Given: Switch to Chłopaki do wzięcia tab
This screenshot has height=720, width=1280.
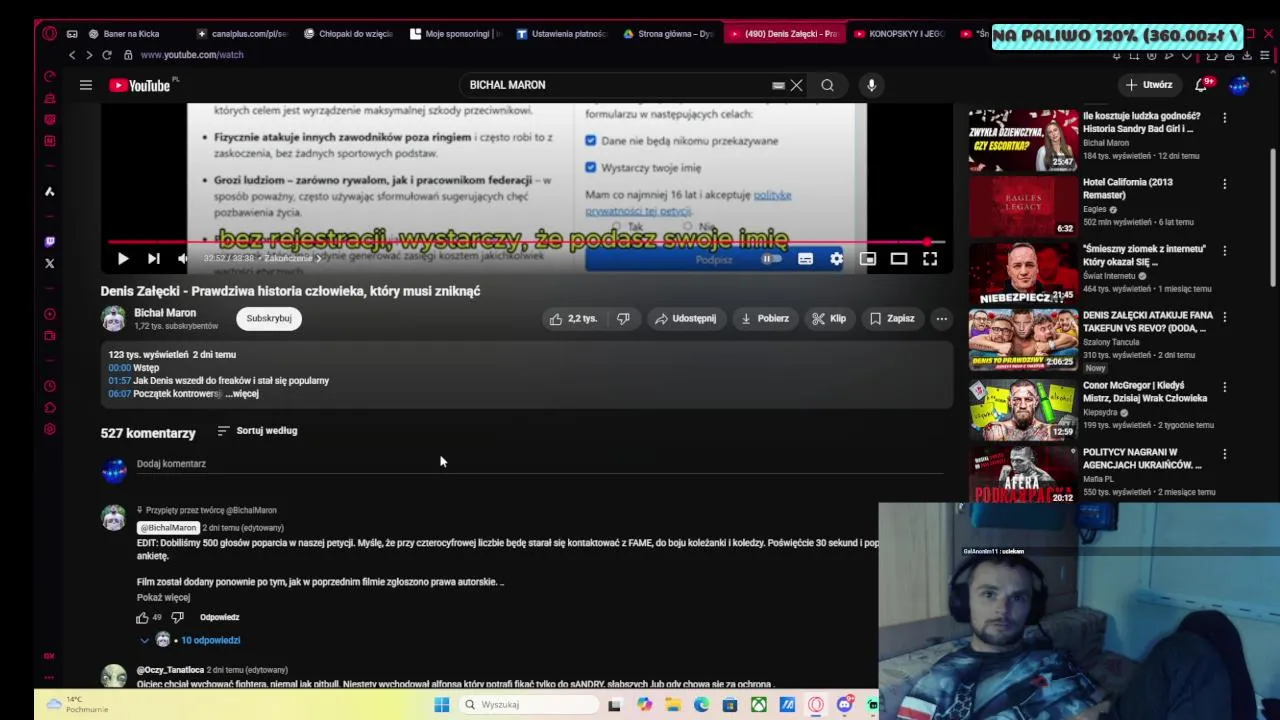Looking at the screenshot, I should point(349,34).
